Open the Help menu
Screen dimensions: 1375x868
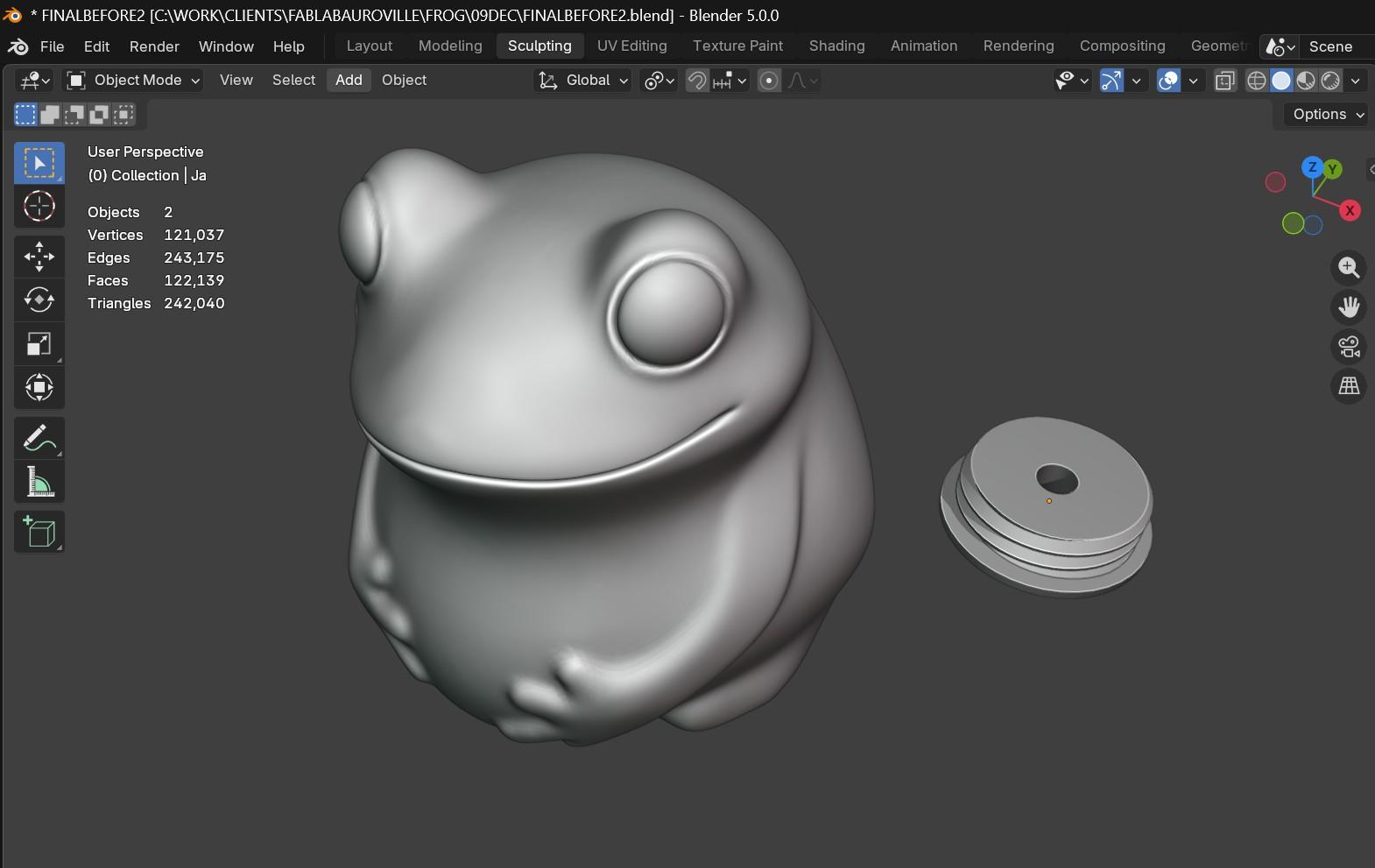pos(288,46)
